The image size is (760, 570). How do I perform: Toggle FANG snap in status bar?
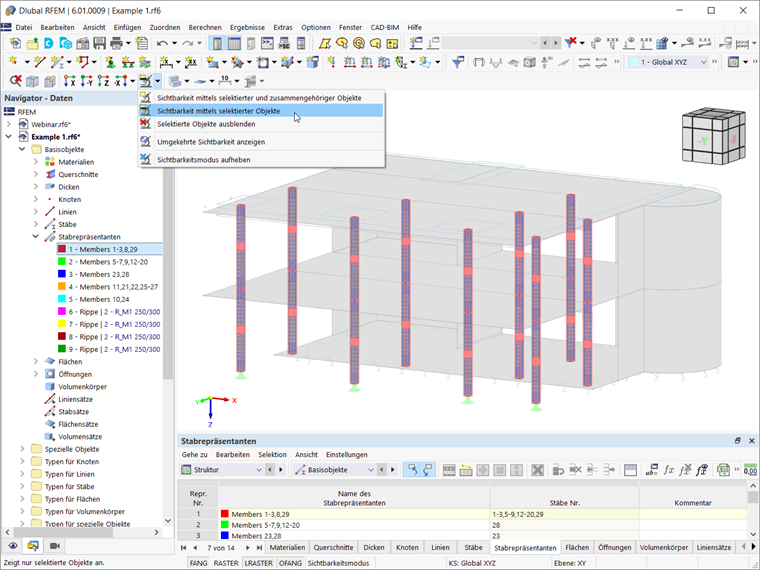tap(198, 563)
